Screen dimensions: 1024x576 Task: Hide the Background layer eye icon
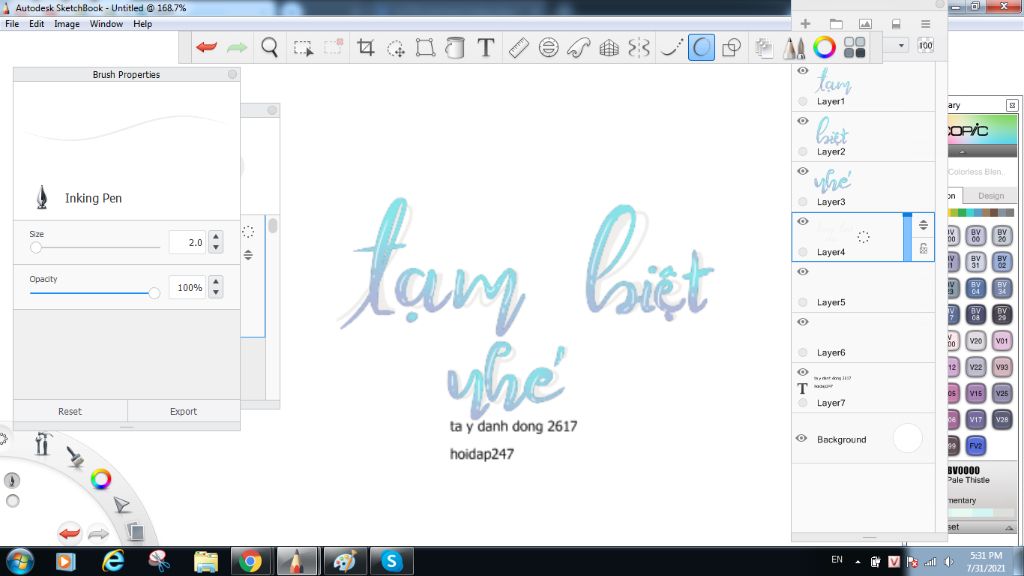(801, 439)
